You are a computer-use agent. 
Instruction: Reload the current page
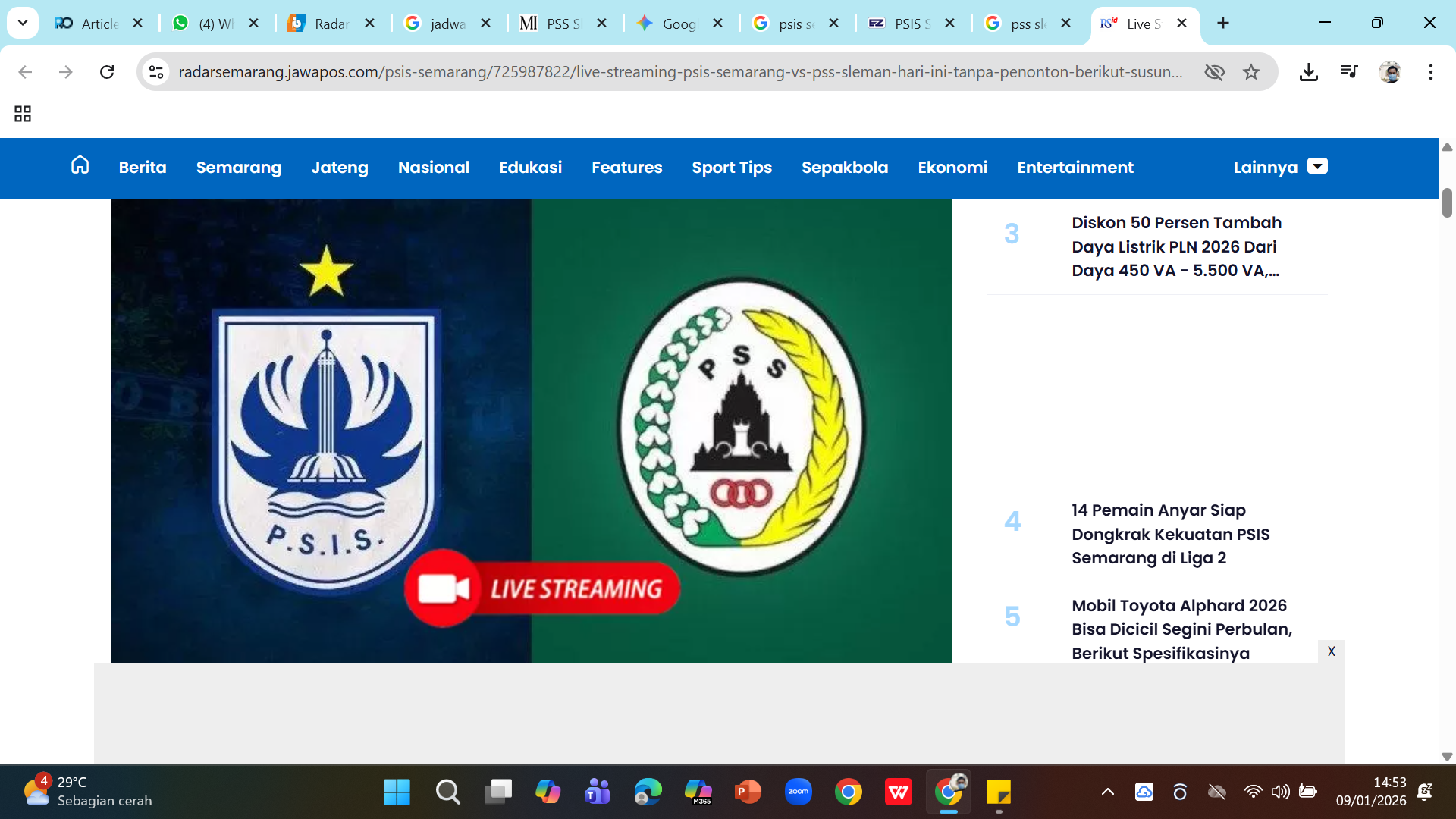click(107, 72)
